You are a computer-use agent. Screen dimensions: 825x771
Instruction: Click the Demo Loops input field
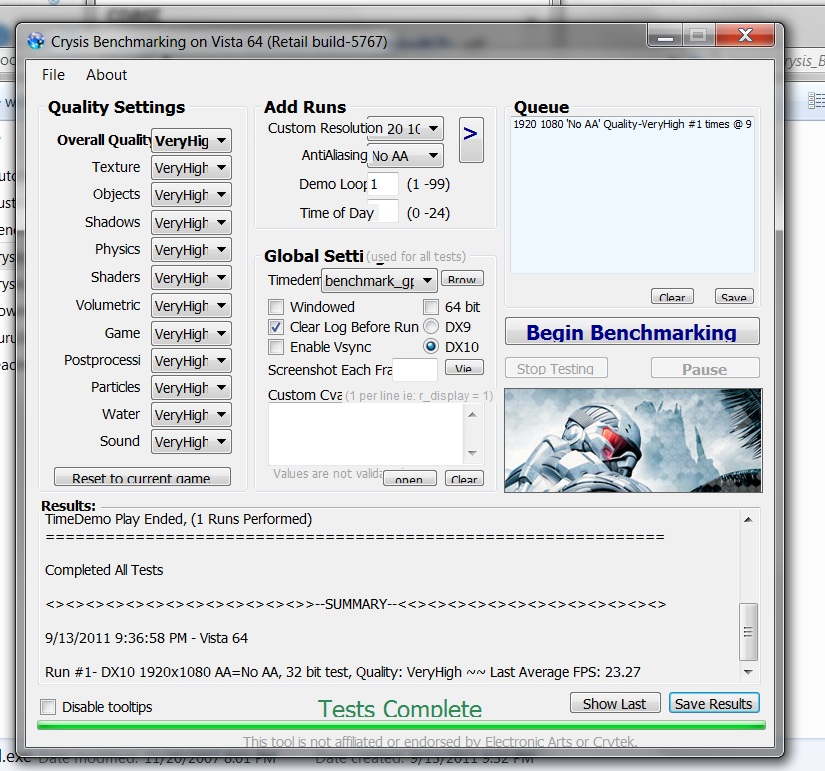(x=383, y=184)
